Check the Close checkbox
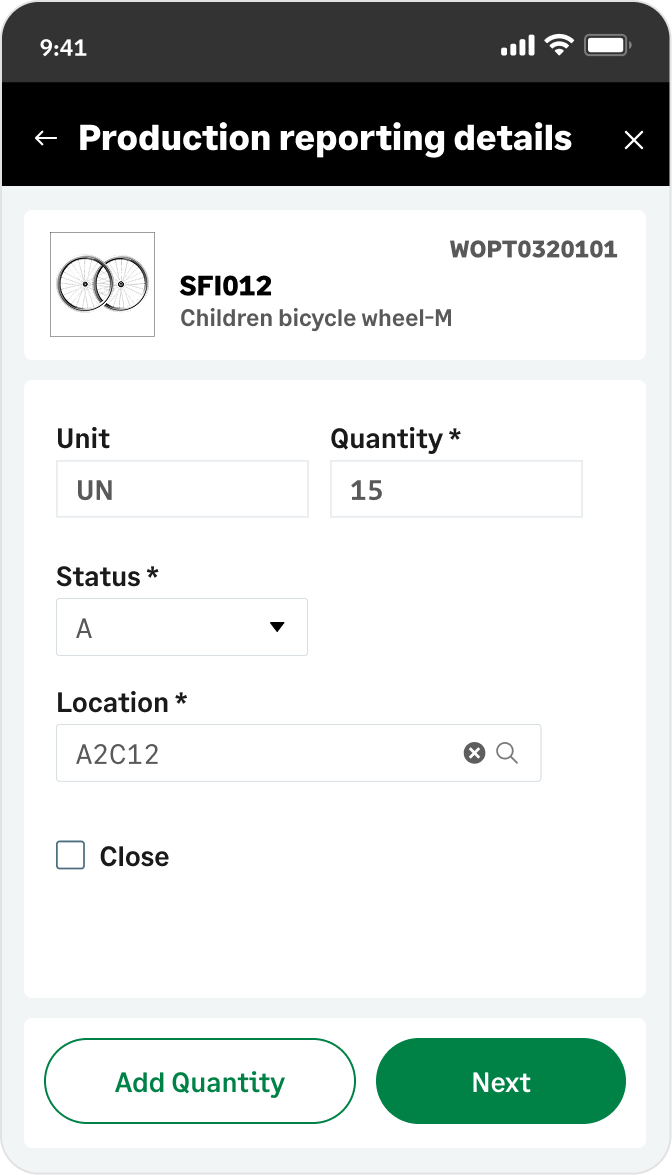 point(70,855)
